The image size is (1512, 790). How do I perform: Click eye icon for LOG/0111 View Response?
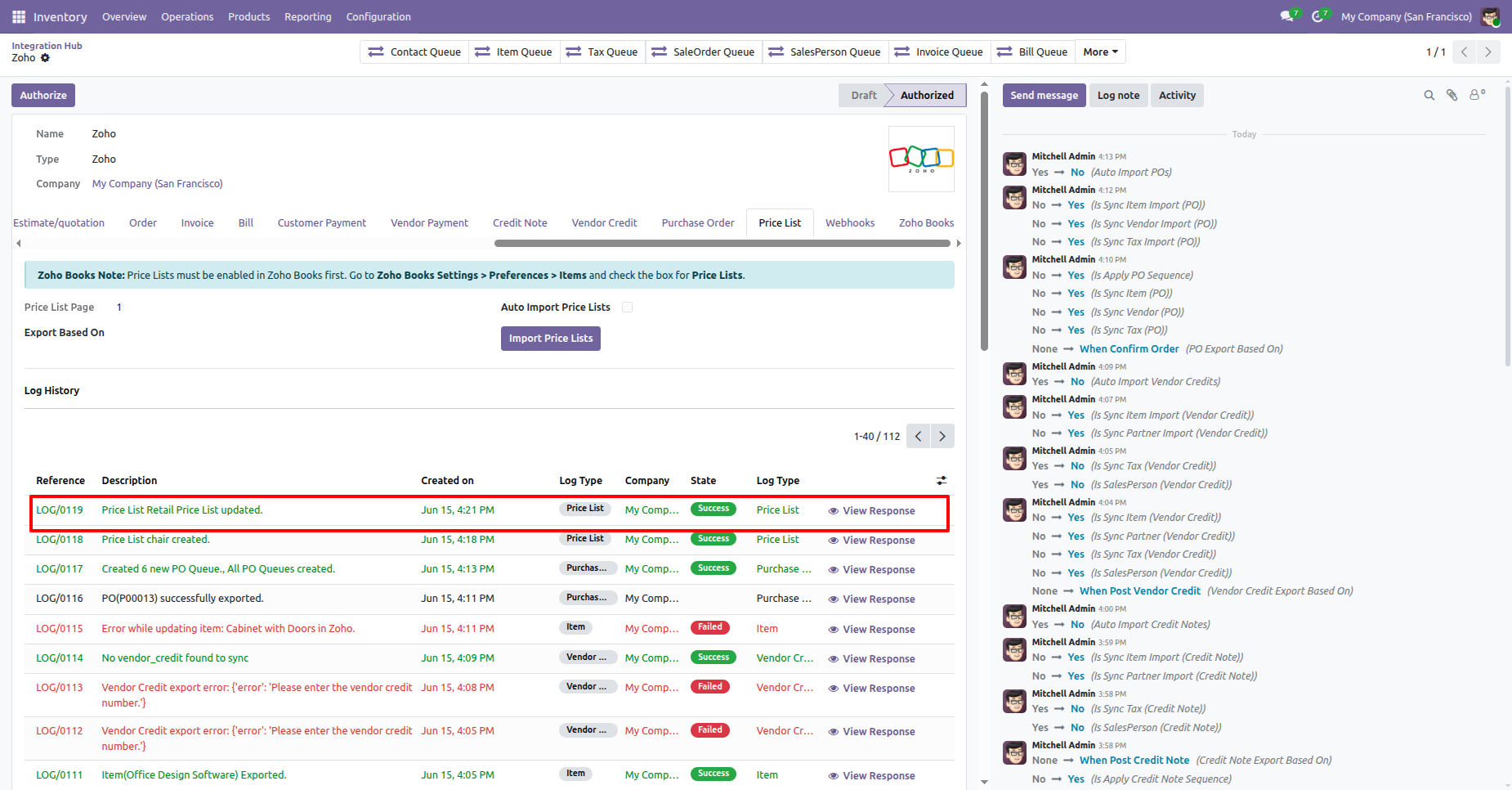[x=834, y=776]
